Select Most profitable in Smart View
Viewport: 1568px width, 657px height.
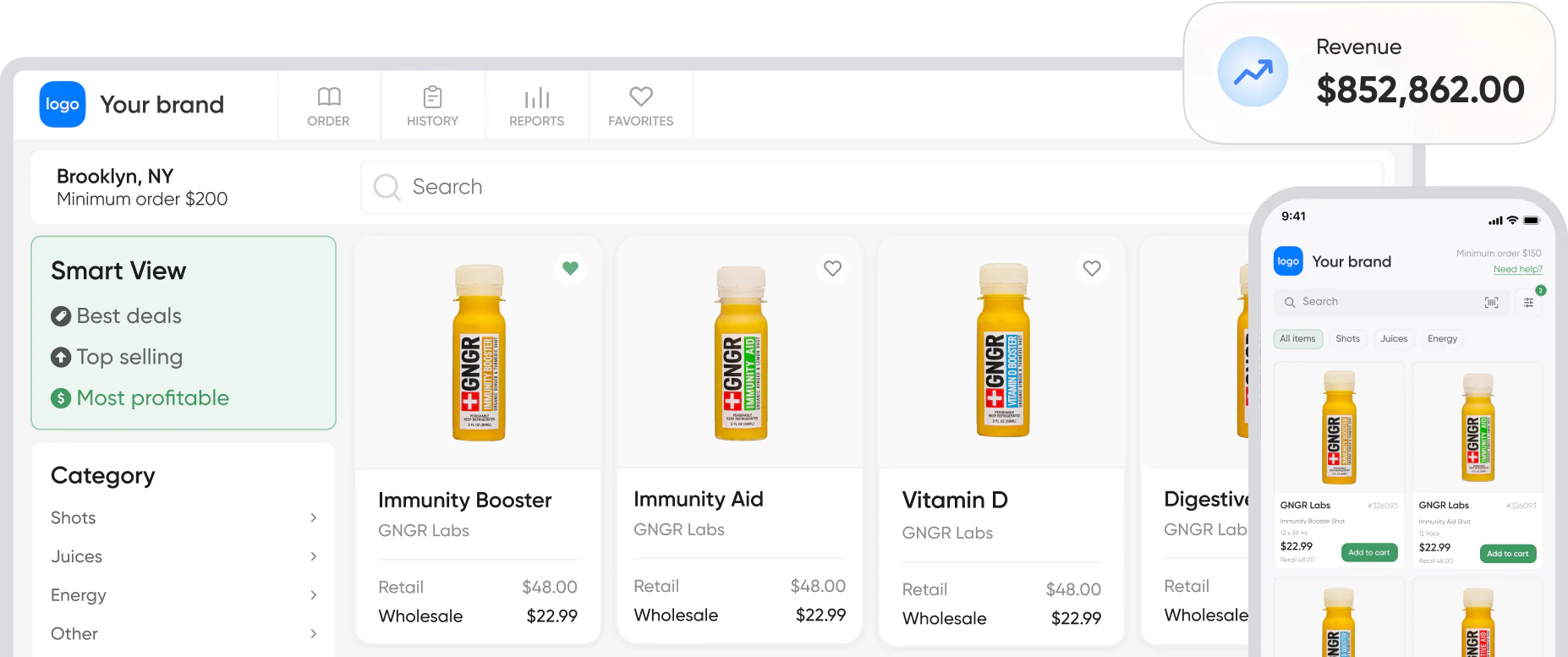click(152, 398)
